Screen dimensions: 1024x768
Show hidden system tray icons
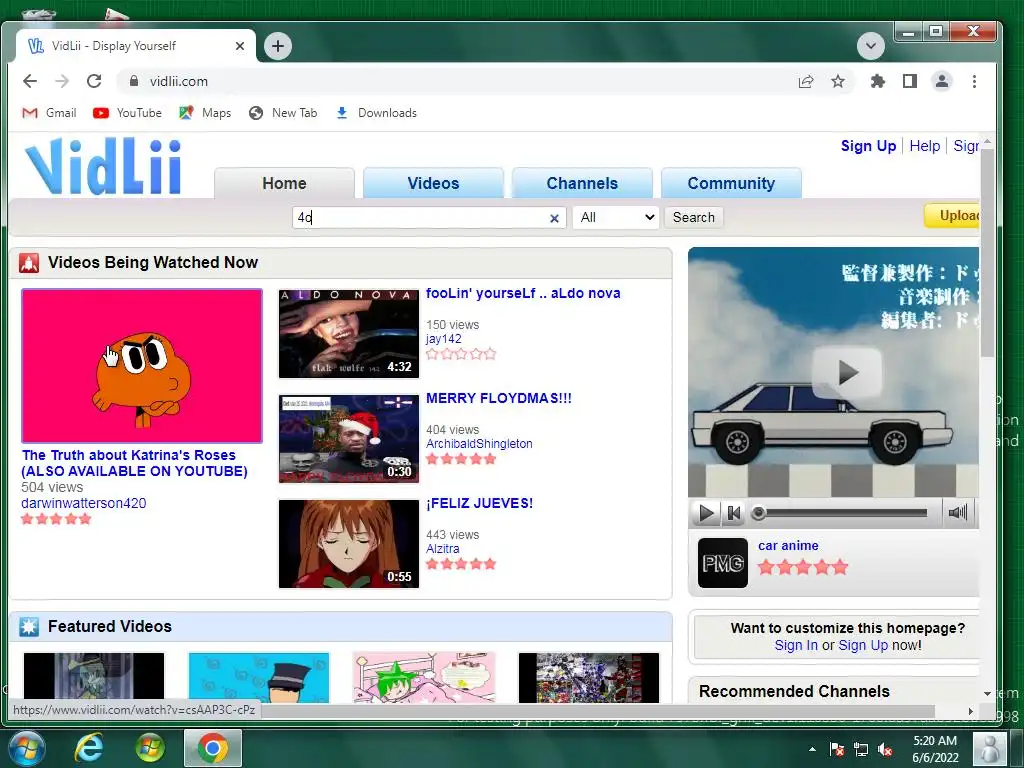(812, 749)
